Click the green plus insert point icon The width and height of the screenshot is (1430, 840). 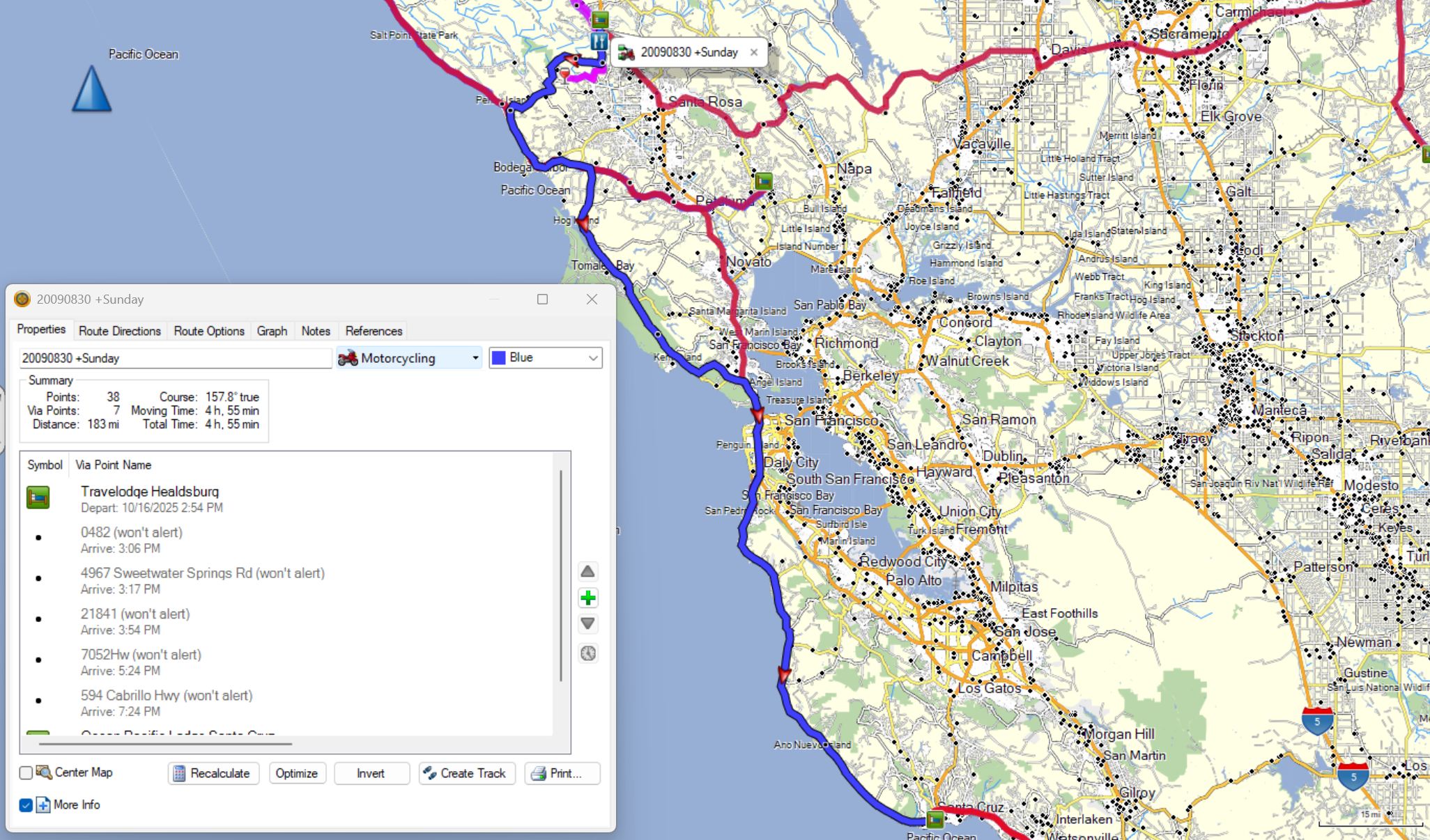587,598
